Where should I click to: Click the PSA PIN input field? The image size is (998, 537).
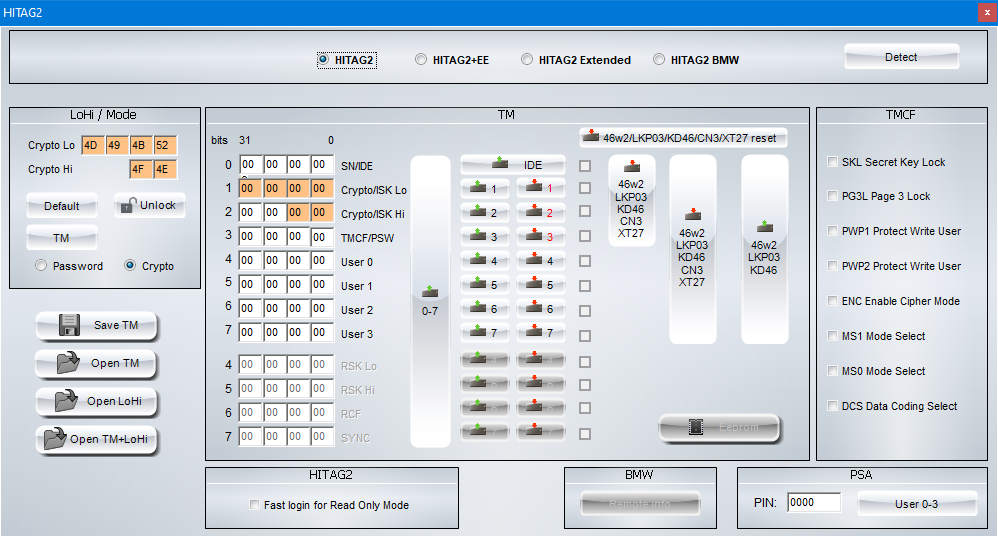tap(814, 503)
